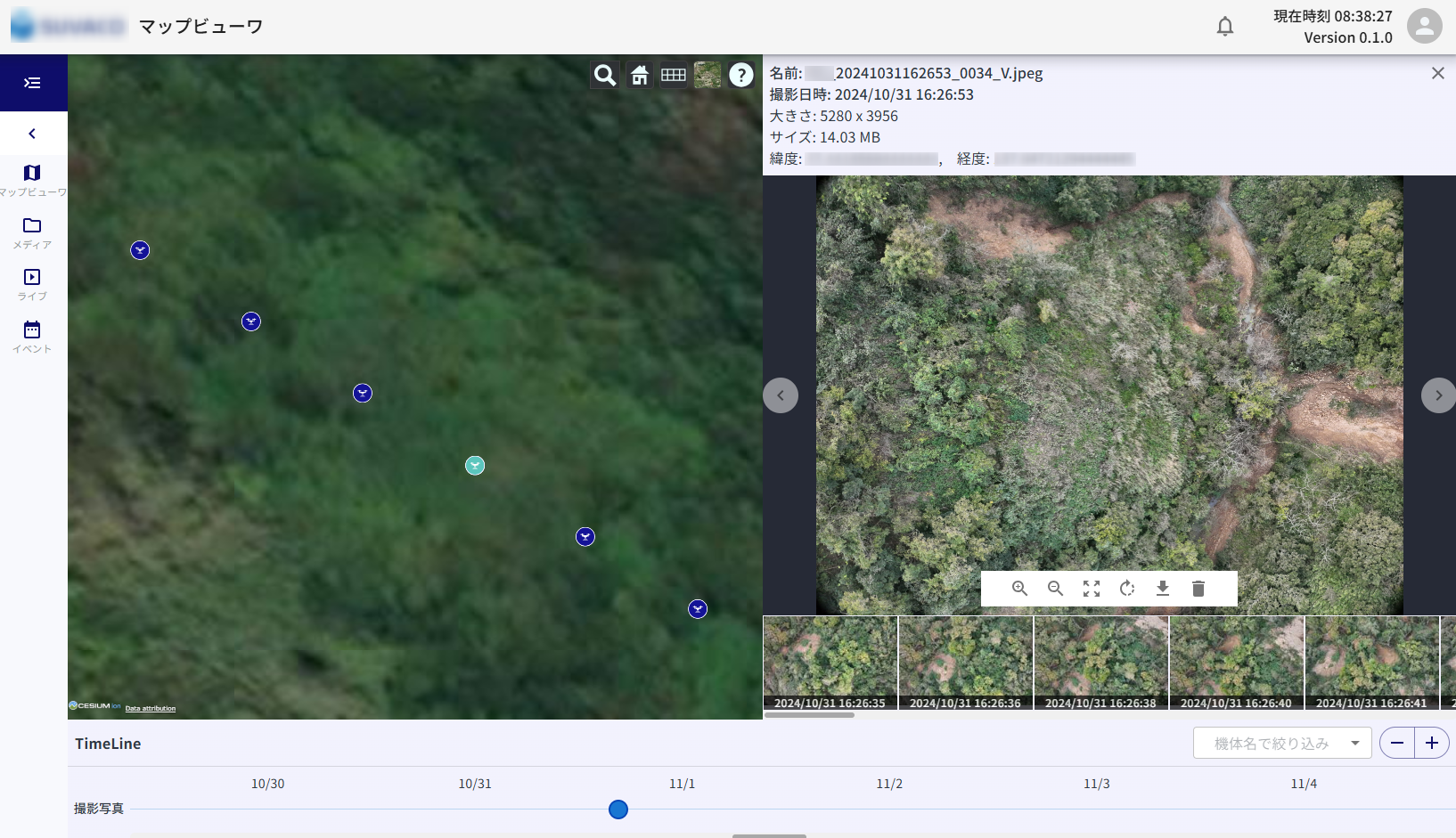Select thumbnail dated 2024/10/31 16:26:36
The image size is (1456, 838).
click(x=966, y=663)
